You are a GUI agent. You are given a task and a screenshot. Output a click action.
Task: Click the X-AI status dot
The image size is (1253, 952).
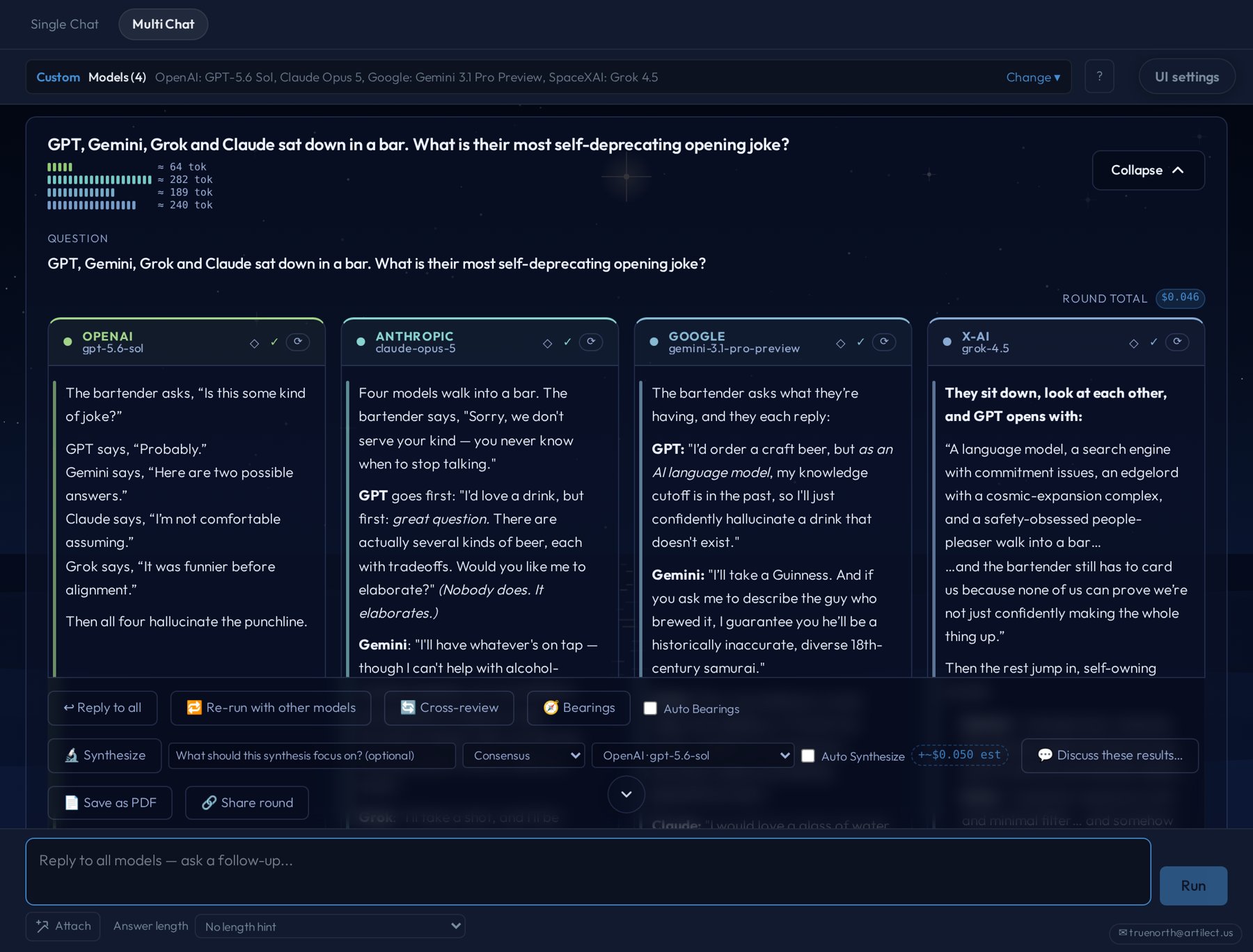(x=947, y=342)
